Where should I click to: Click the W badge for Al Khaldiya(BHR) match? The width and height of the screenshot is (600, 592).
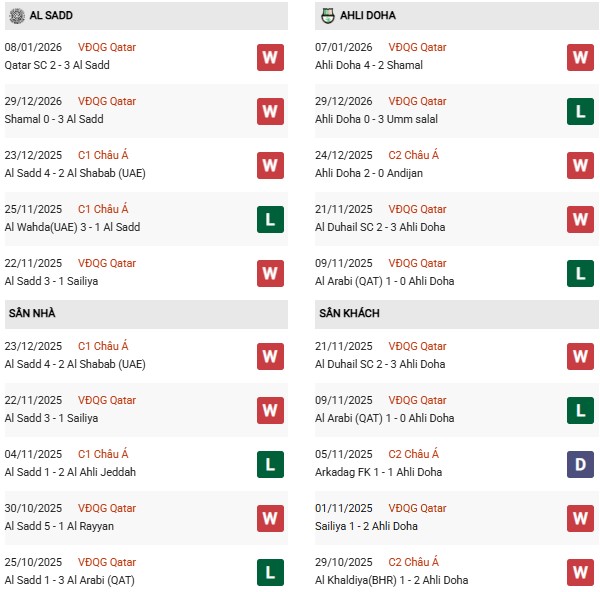(581, 572)
